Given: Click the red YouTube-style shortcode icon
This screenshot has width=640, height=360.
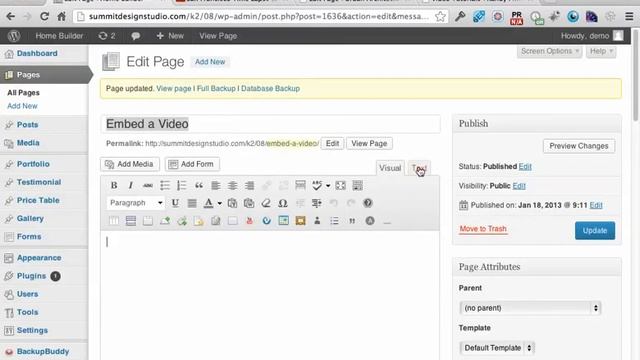Looking at the screenshot, I should tap(249, 221).
